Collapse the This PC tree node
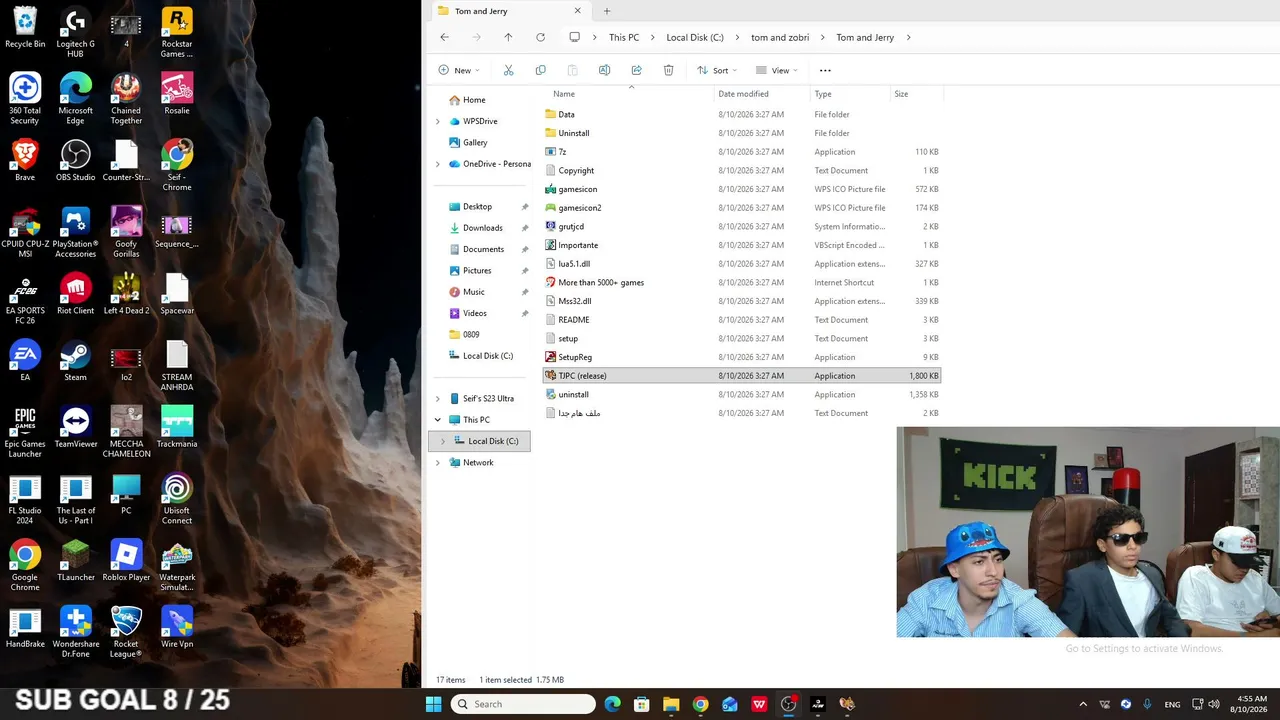This screenshot has width=1280, height=720. (437, 420)
